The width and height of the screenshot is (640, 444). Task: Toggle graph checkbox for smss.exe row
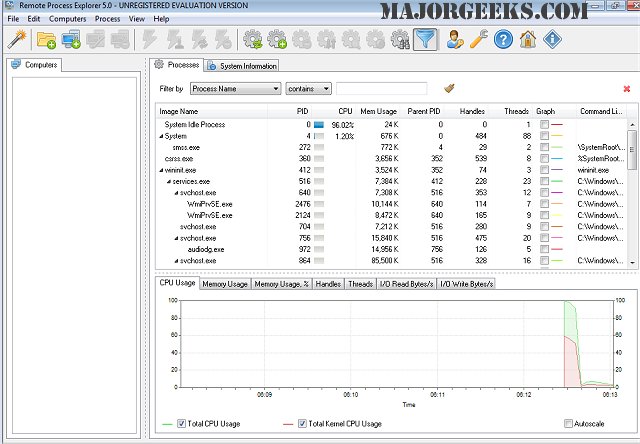point(544,147)
